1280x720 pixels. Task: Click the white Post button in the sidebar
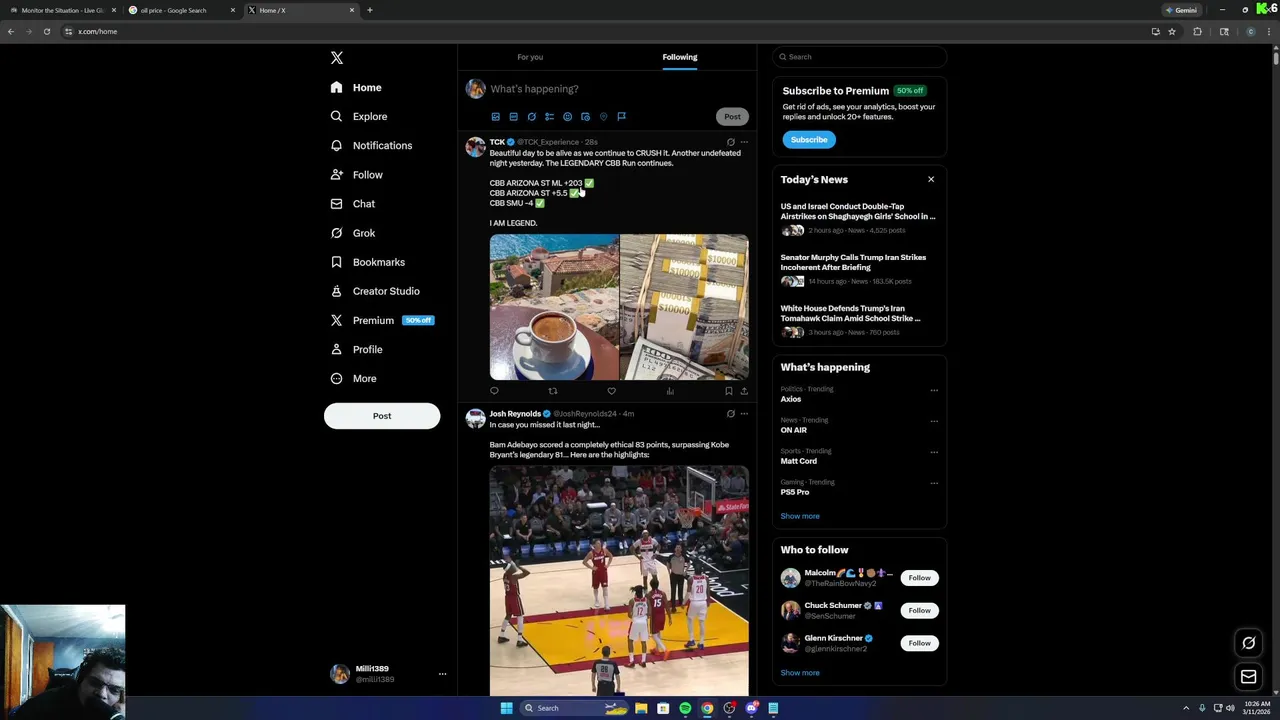click(x=382, y=416)
